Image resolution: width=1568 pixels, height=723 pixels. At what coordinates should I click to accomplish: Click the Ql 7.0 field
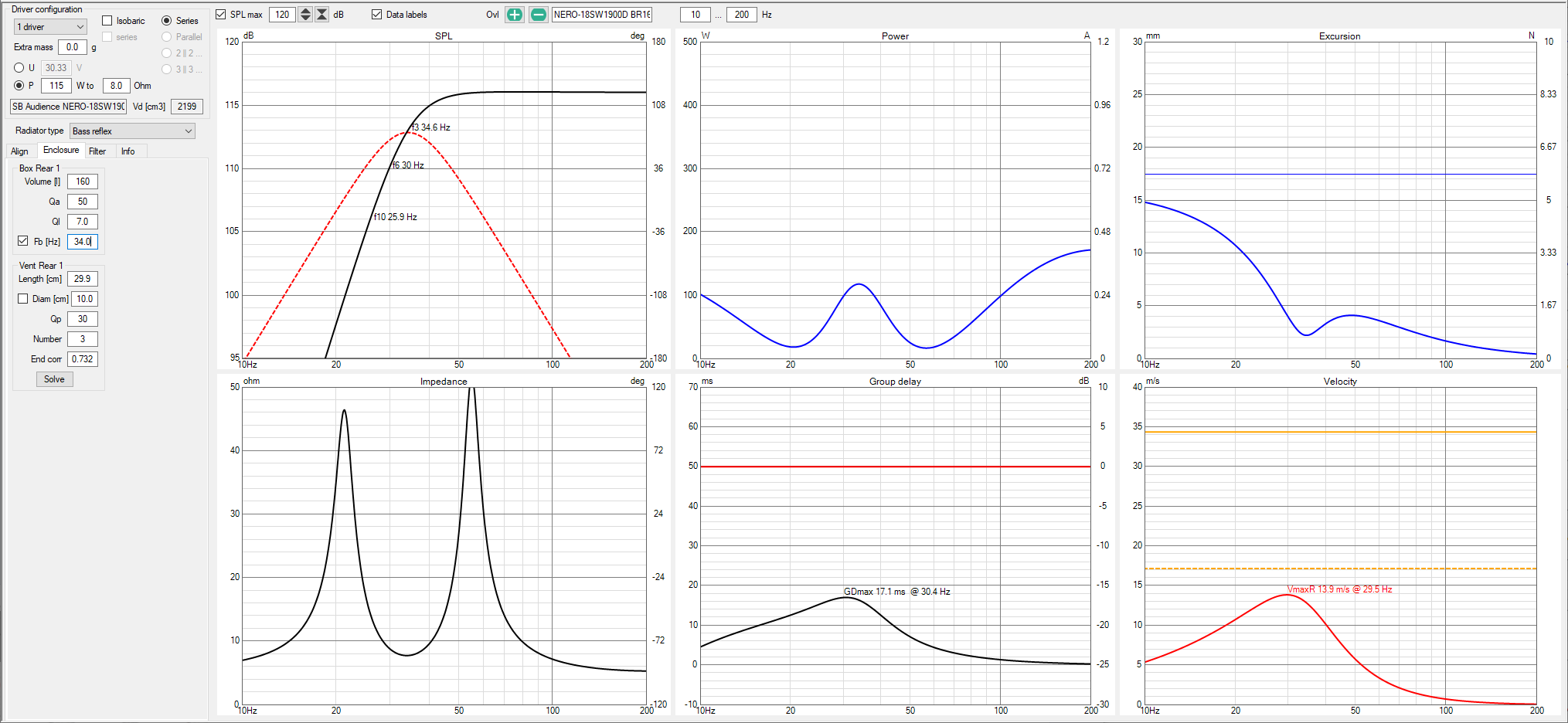point(83,222)
